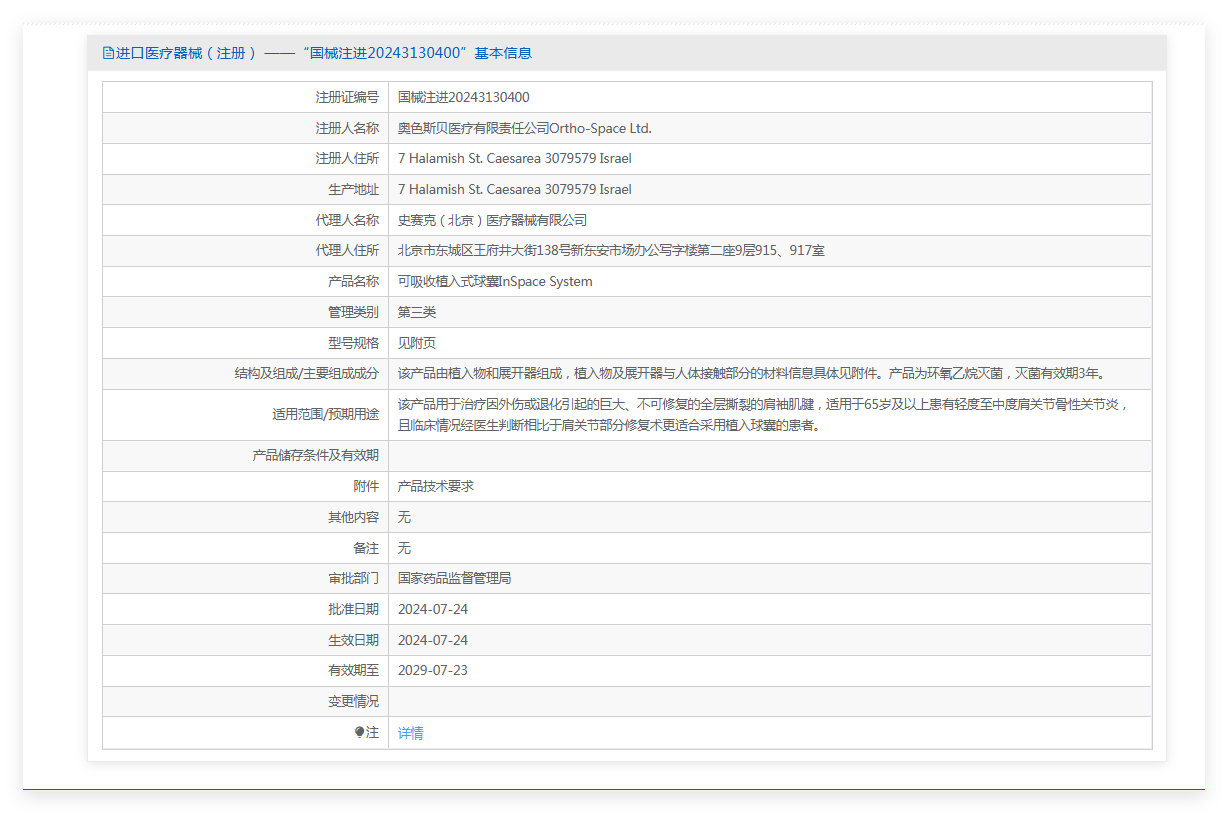This screenshot has height=815, width=1228.
Task: Click the 适用范围/预期用途 description paragraph
Action: coord(764,415)
